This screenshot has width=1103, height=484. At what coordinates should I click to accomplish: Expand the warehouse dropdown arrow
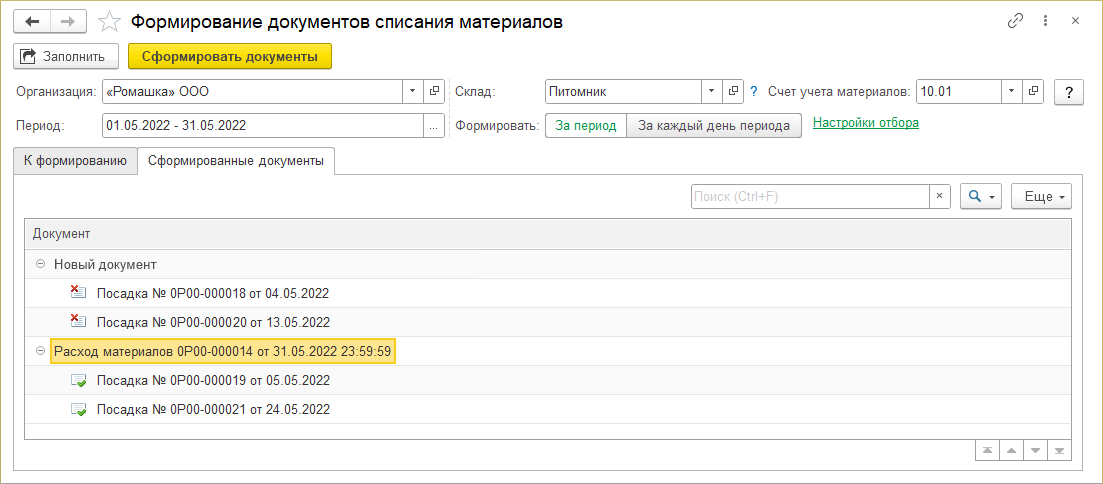[x=711, y=92]
